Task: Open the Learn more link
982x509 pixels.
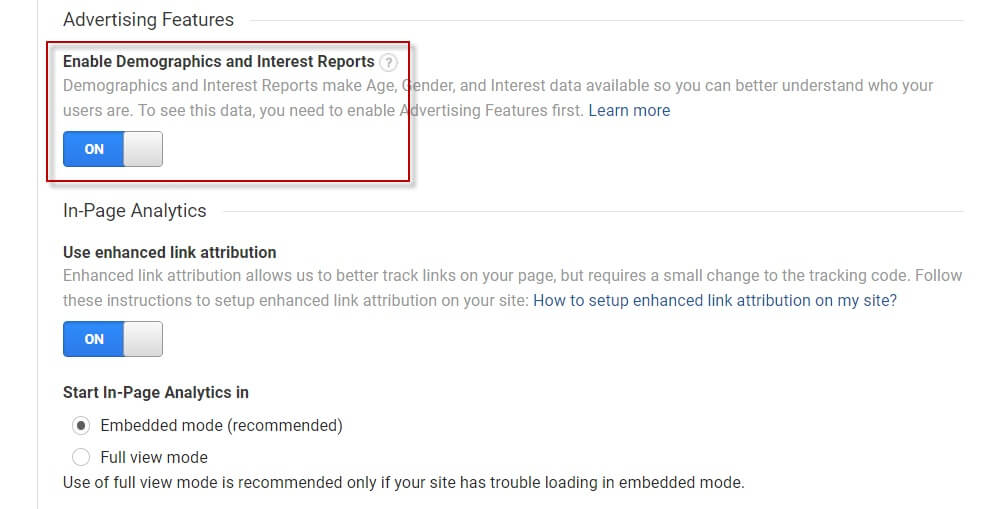Action: (x=629, y=111)
